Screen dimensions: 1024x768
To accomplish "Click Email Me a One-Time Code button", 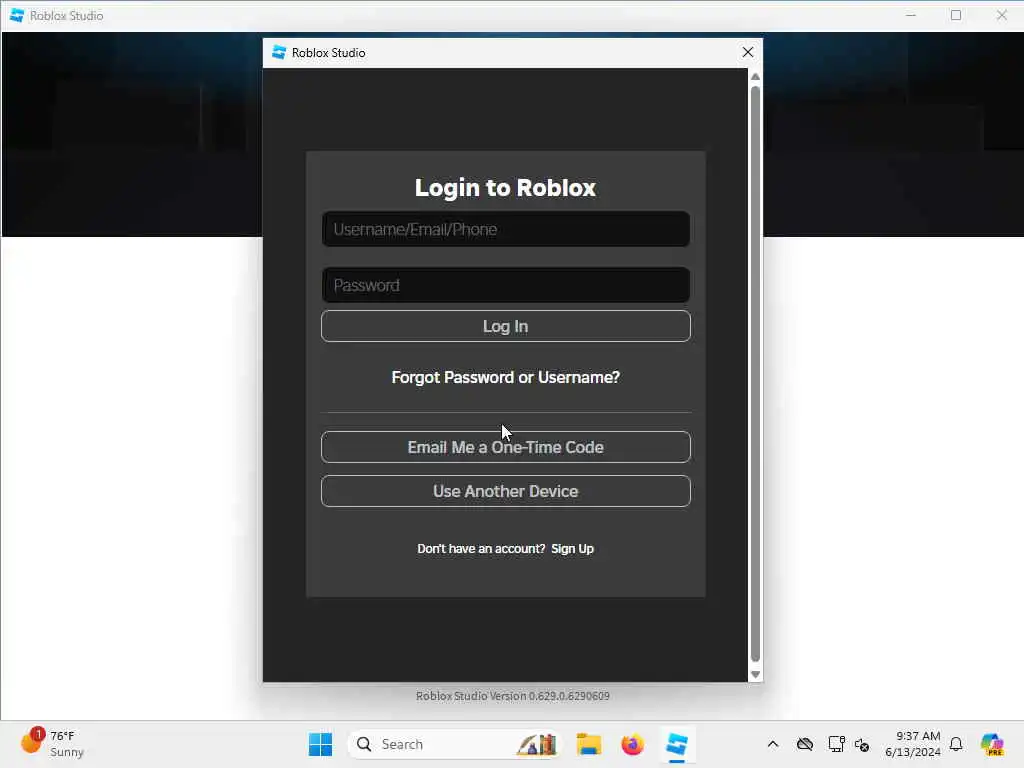I will pyautogui.click(x=505, y=447).
